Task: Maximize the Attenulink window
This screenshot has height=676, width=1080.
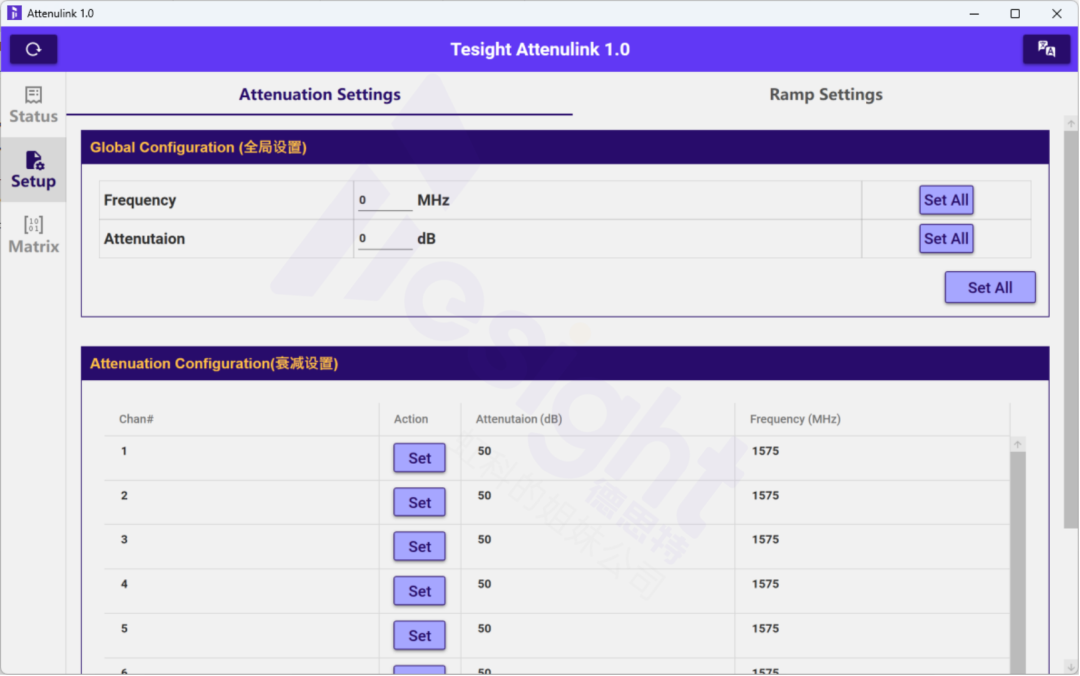Action: [1015, 13]
